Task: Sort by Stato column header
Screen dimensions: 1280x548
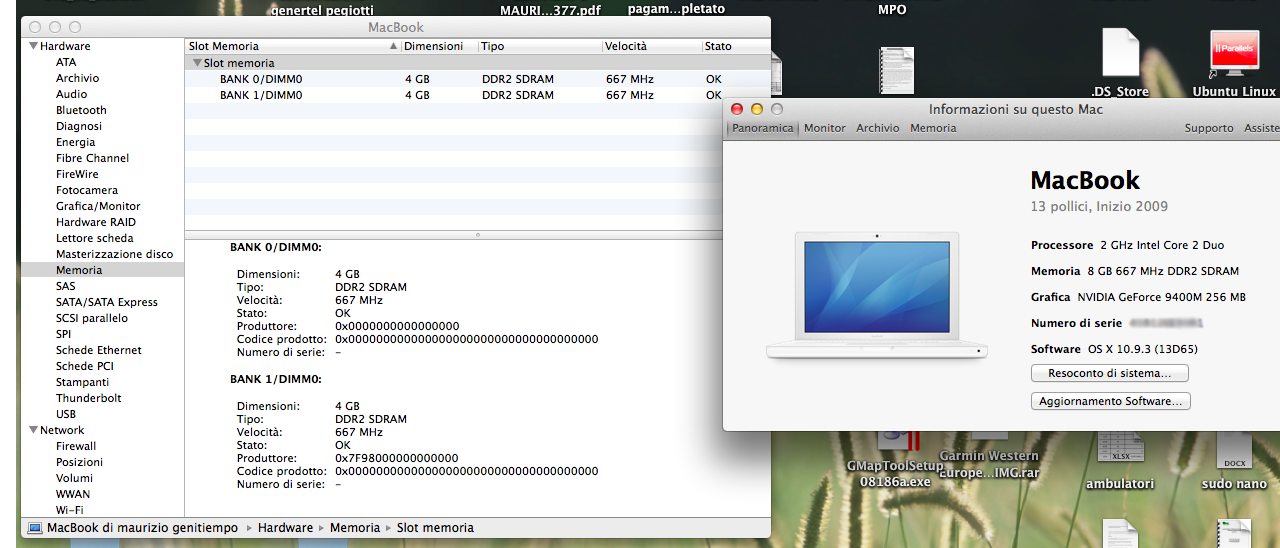Action: tap(736, 46)
